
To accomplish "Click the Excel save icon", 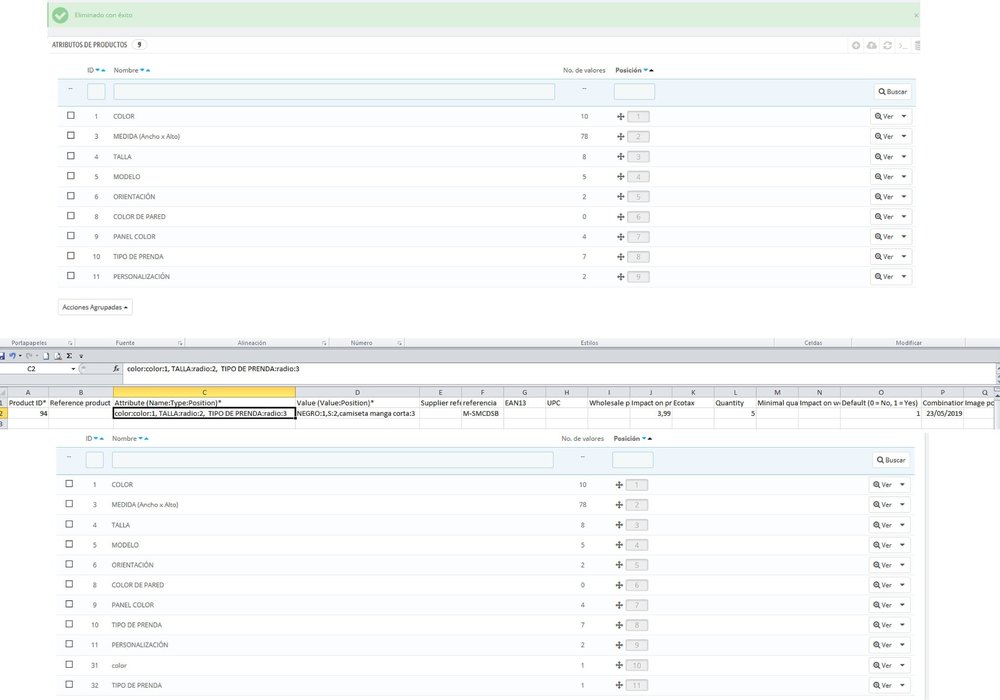I will (4, 355).
